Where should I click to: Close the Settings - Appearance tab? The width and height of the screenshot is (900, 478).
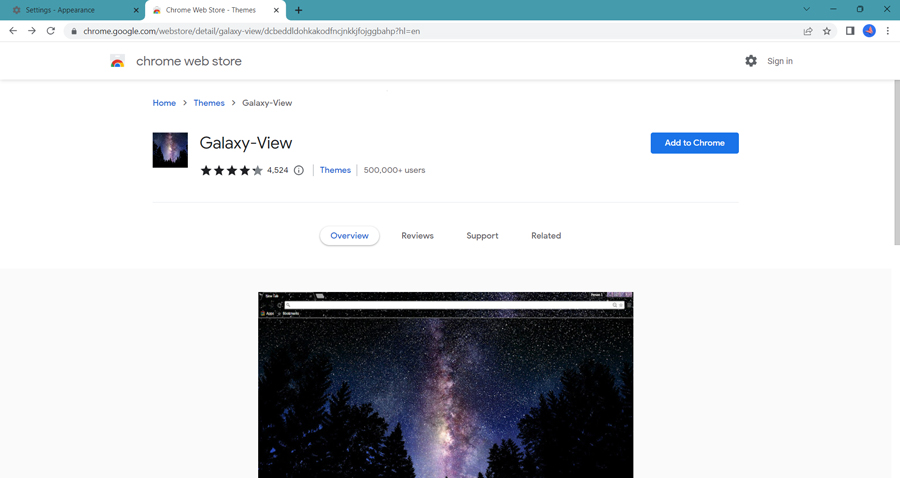pyautogui.click(x=136, y=10)
